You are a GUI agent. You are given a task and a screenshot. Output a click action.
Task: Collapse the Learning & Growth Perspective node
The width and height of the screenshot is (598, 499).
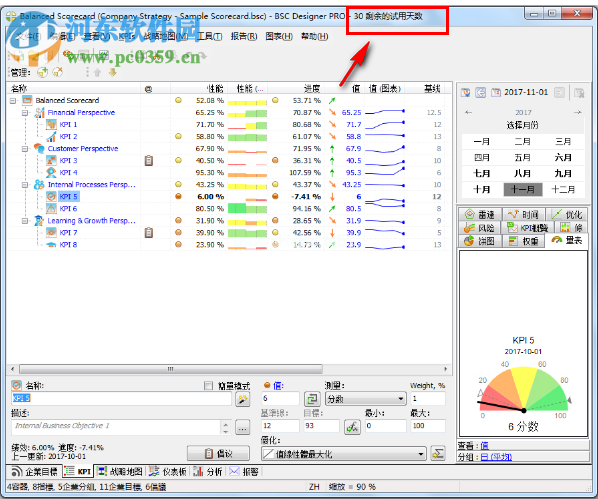(x=25, y=221)
